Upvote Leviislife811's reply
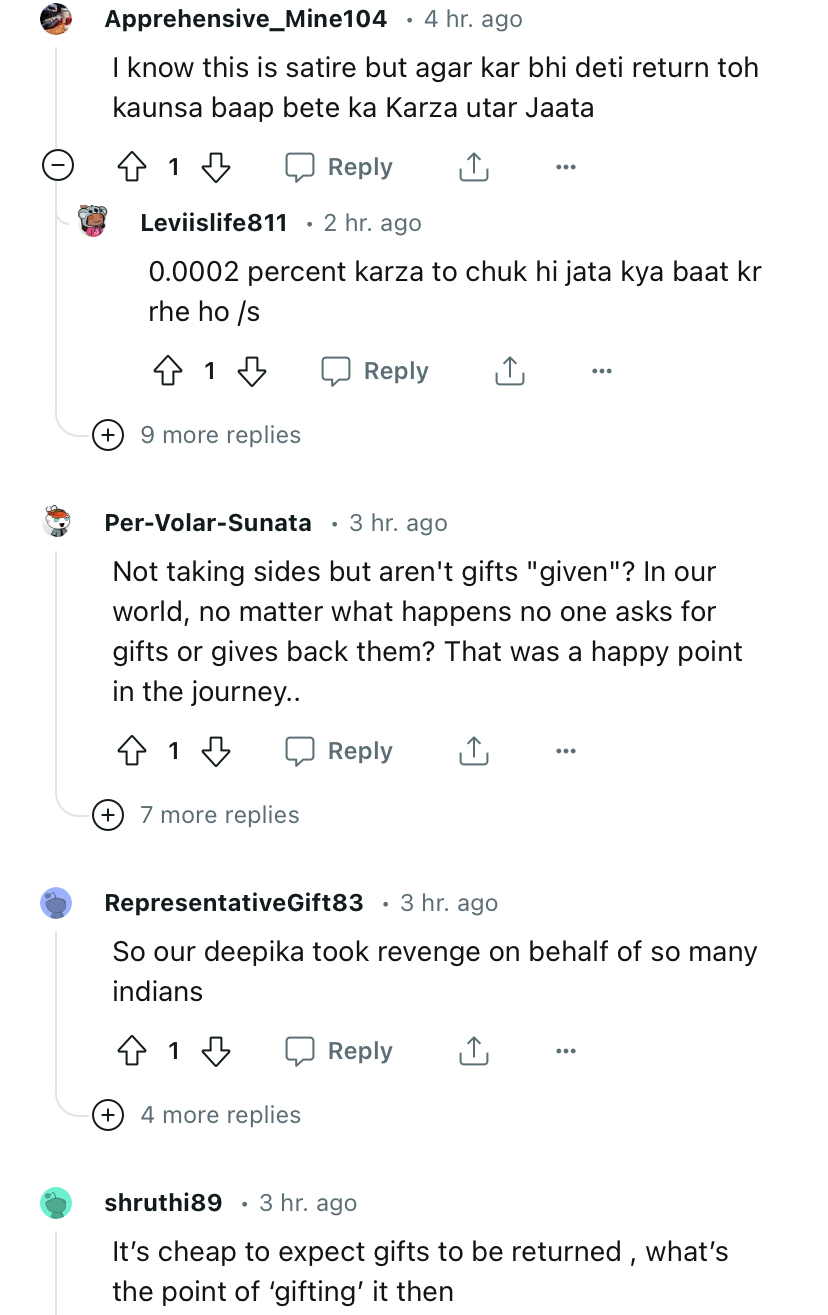828x1315 pixels. (x=169, y=371)
